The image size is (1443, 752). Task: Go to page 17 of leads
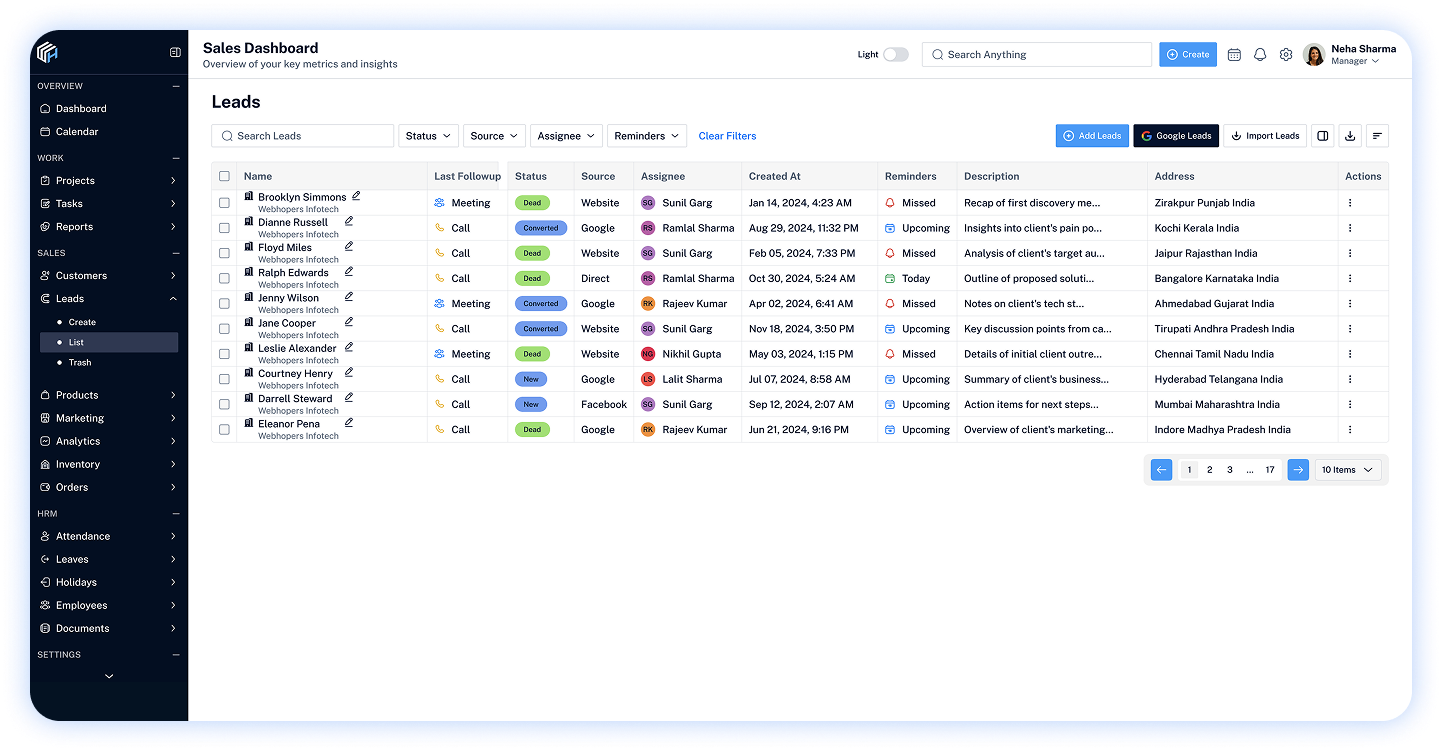pyautogui.click(x=1270, y=470)
